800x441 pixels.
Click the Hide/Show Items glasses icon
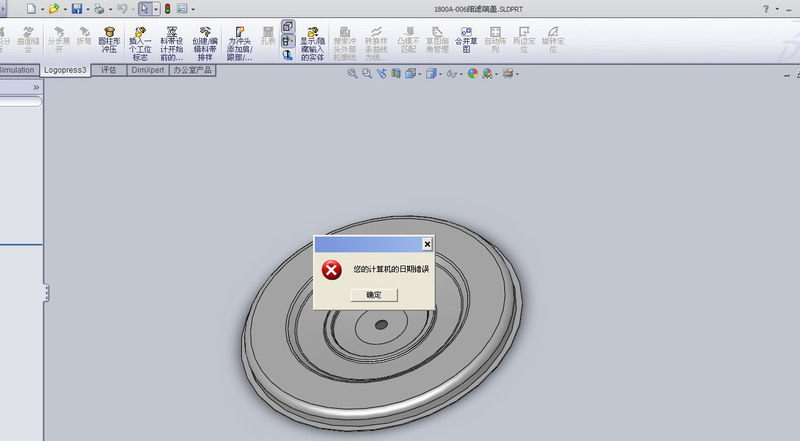(452, 74)
